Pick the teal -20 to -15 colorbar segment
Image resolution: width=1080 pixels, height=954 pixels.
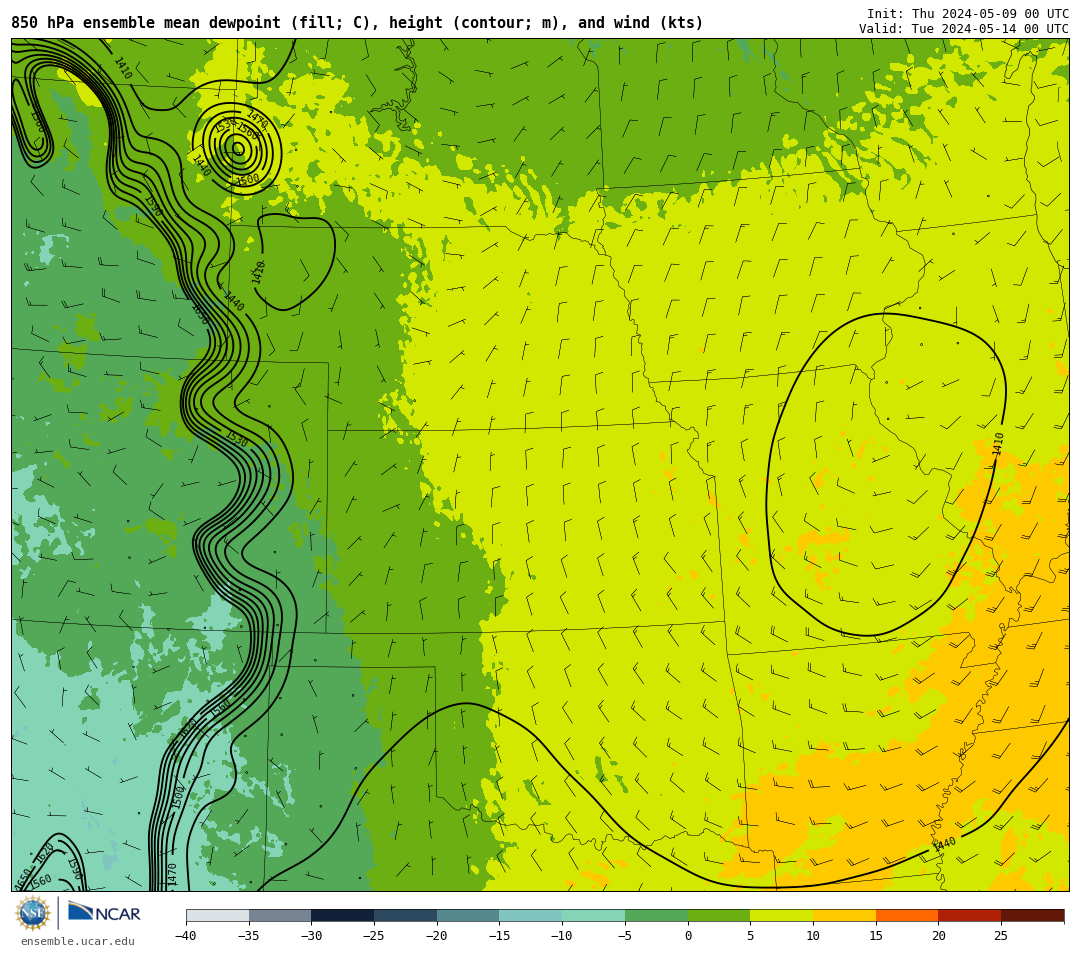(x=468, y=915)
